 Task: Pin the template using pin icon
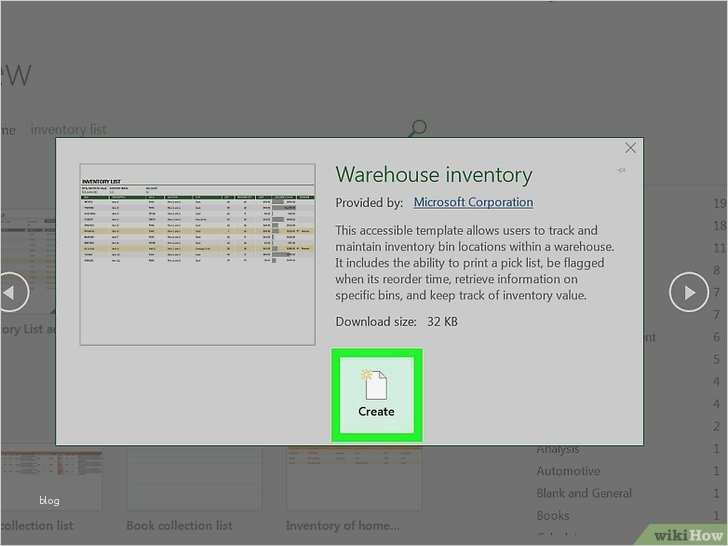click(x=621, y=170)
